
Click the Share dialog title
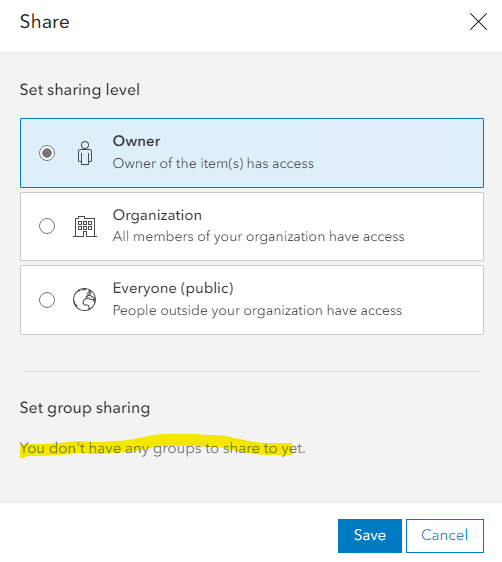44,22
